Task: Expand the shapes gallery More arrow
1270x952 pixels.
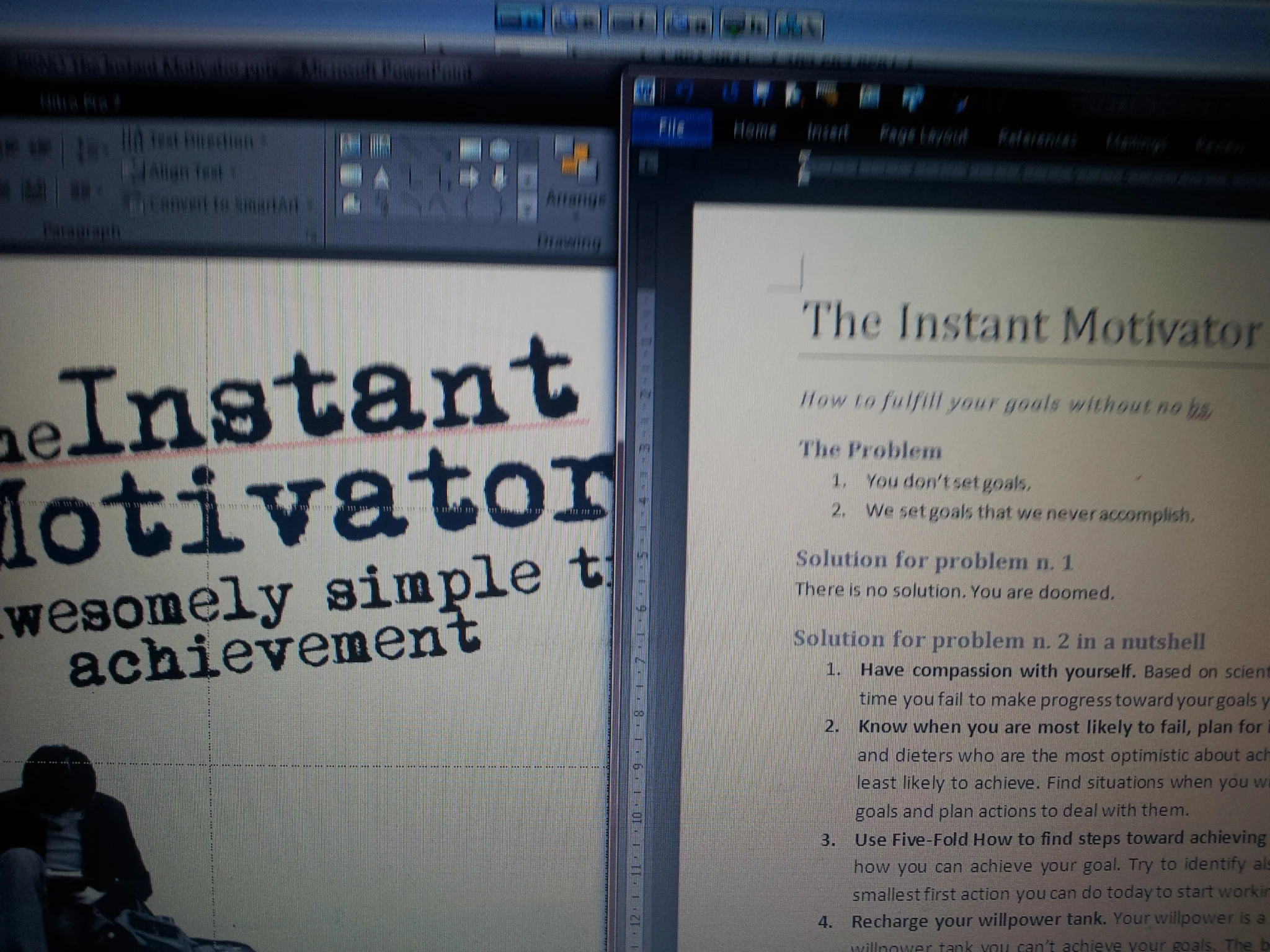Action: coord(527,209)
